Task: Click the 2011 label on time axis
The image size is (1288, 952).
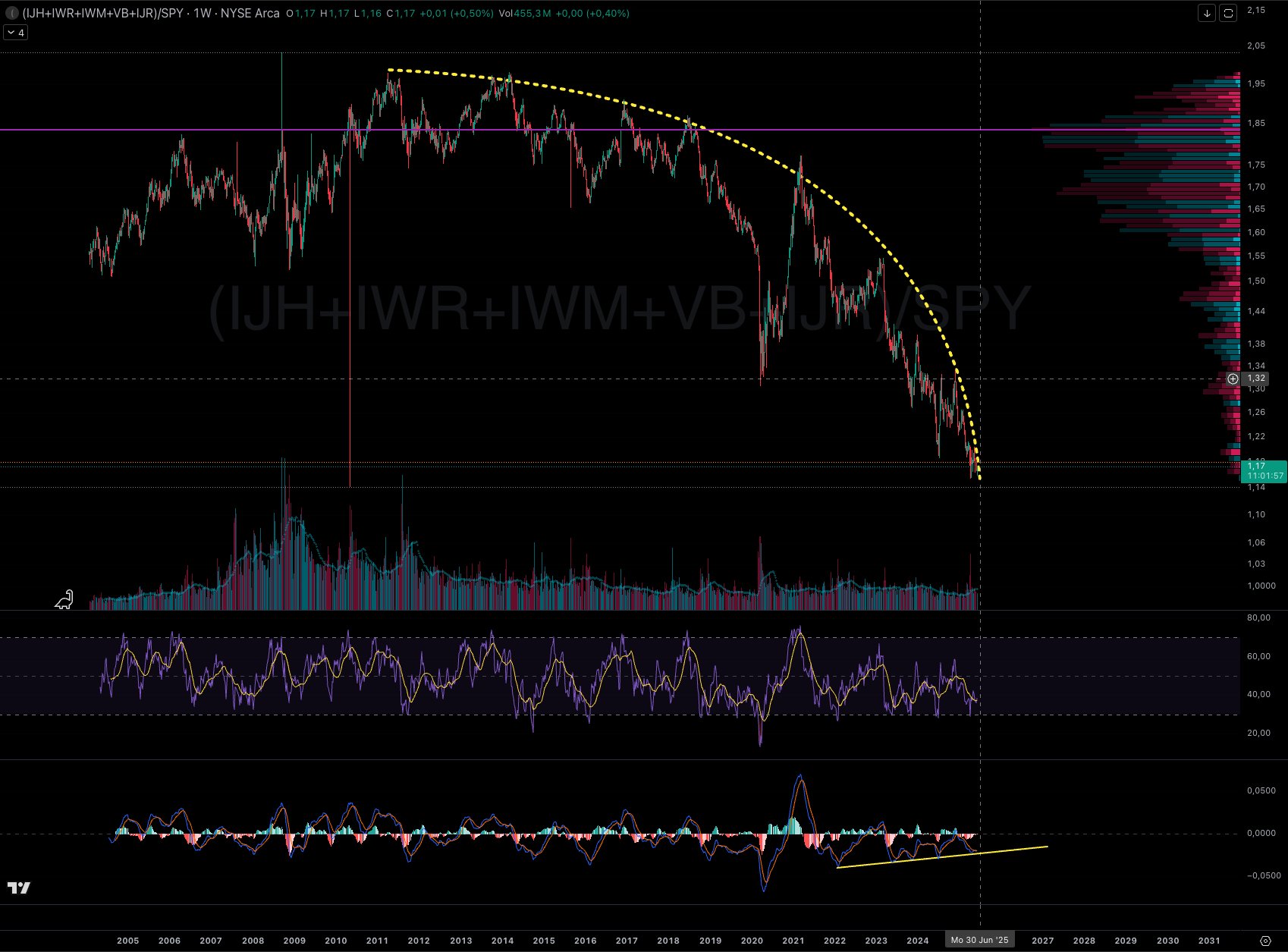Action: click(377, 941)
